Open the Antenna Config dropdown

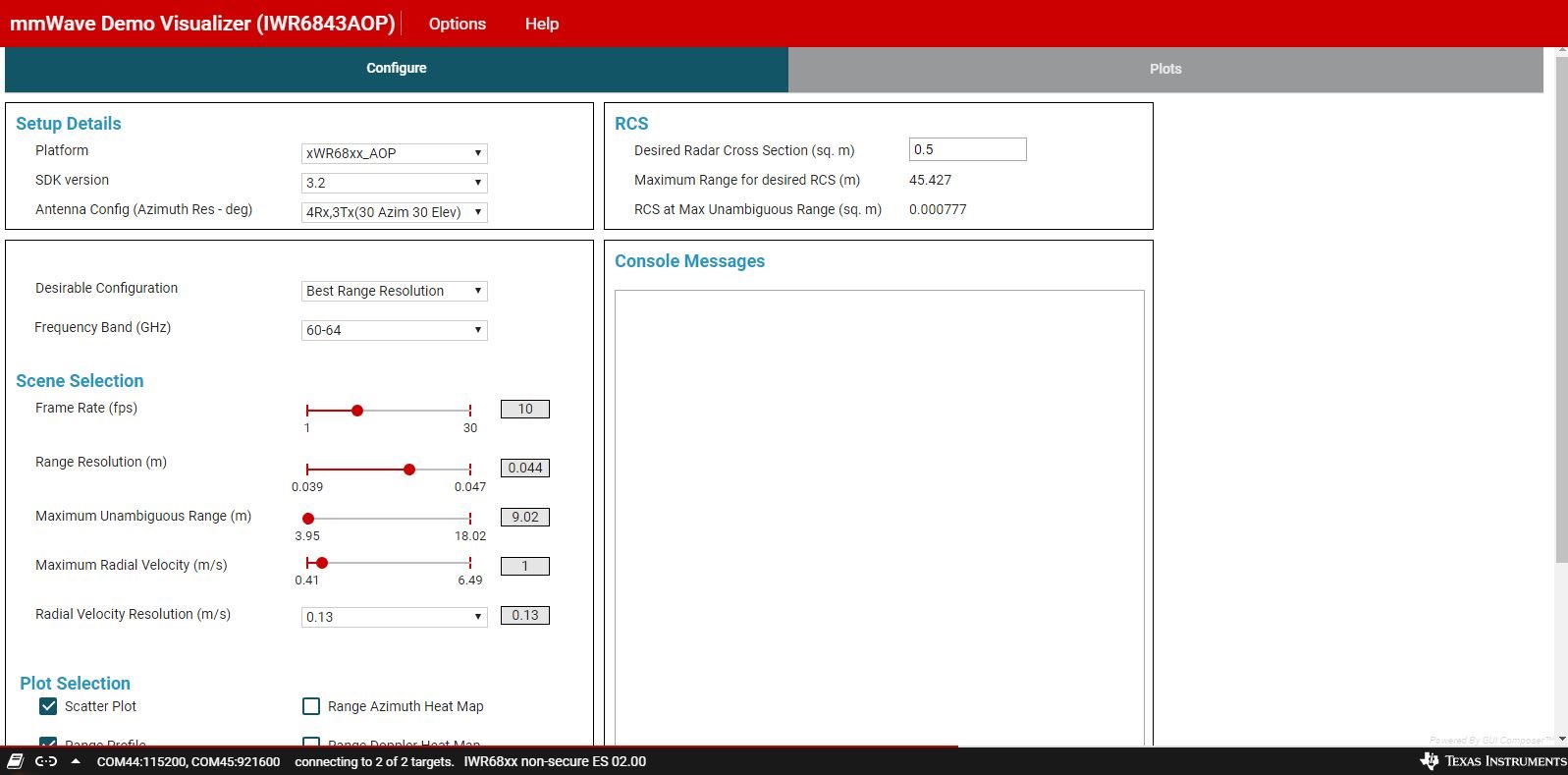(x=395, y=212)
